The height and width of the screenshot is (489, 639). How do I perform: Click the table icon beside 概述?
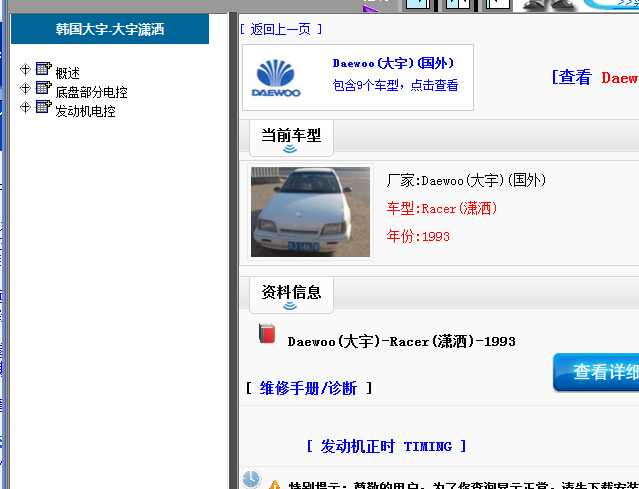44,68
